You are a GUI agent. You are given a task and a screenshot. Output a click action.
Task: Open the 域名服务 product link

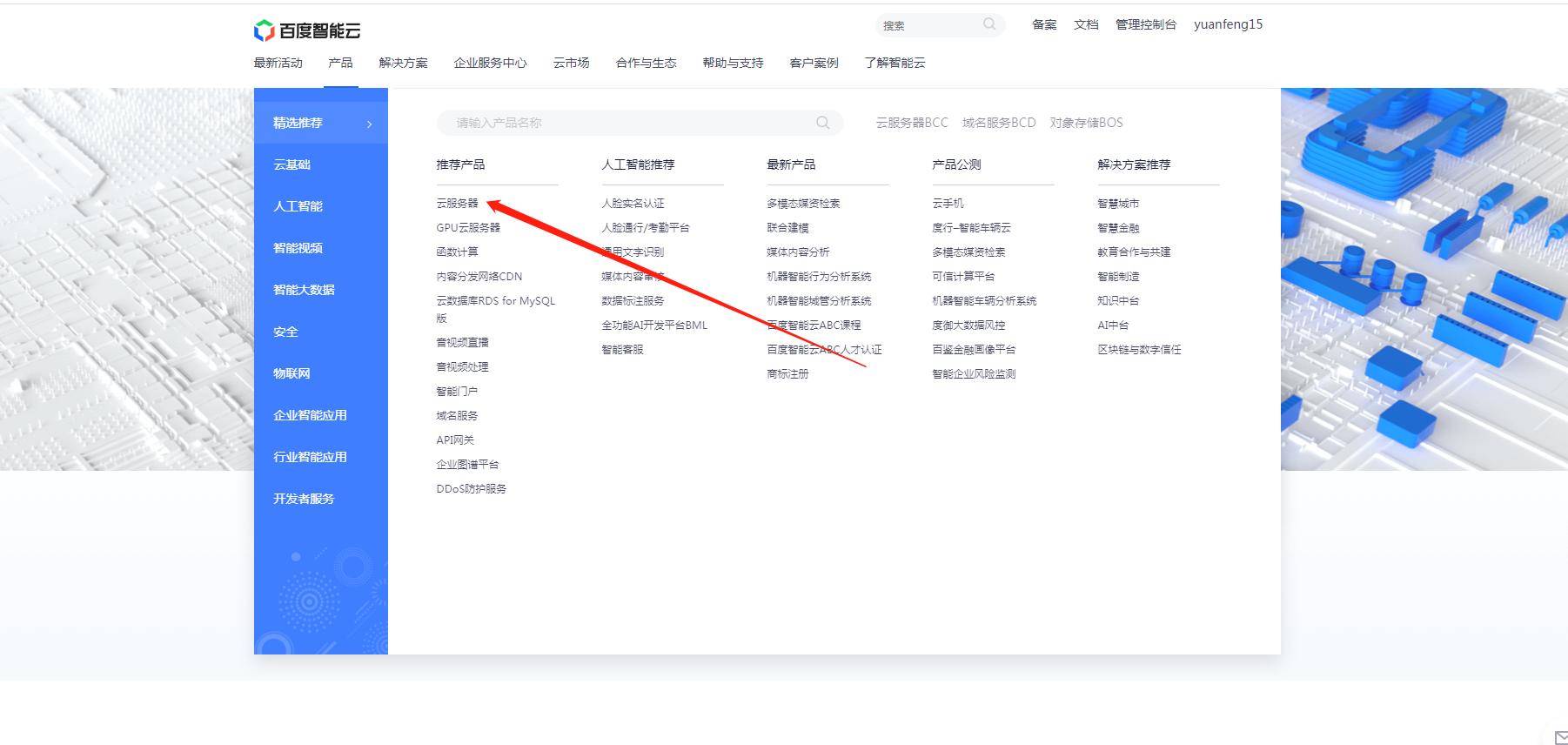[457, 415]
